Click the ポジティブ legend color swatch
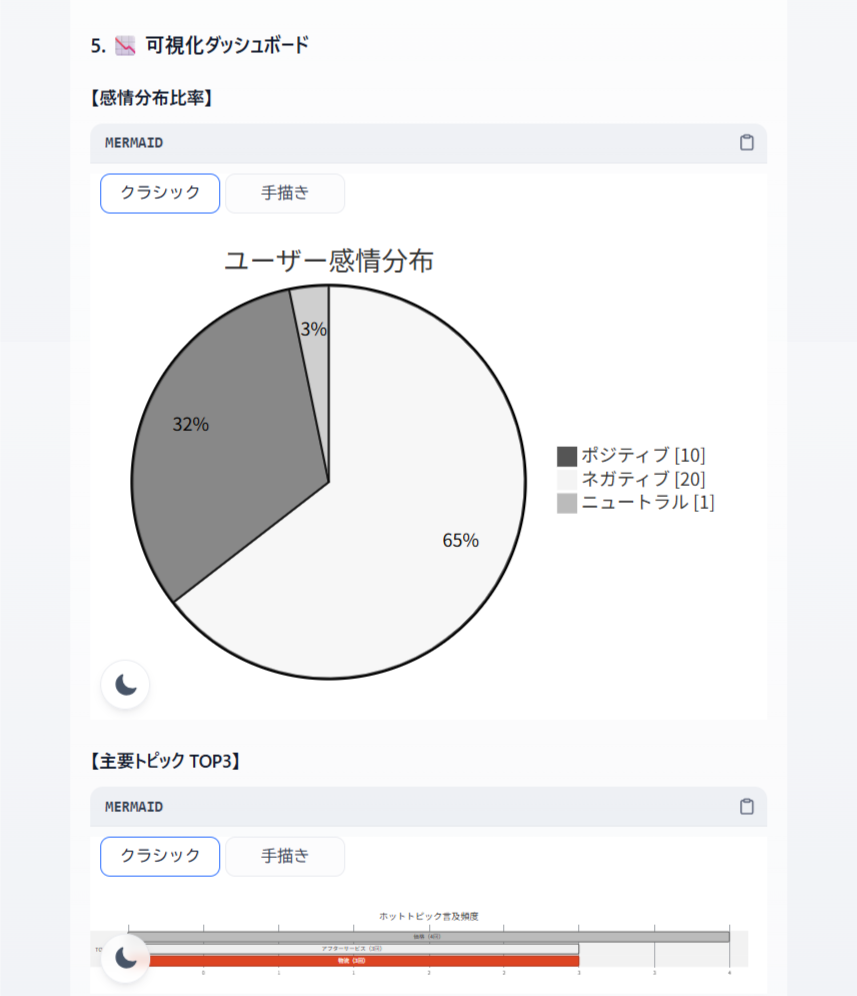This screenshot has height=996, width=857. pos(567,456)
